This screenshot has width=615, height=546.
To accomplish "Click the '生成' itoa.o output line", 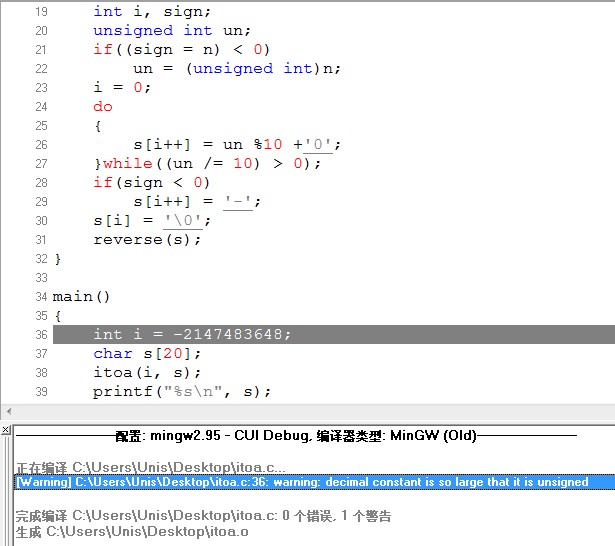I will (x=132, y=532).
